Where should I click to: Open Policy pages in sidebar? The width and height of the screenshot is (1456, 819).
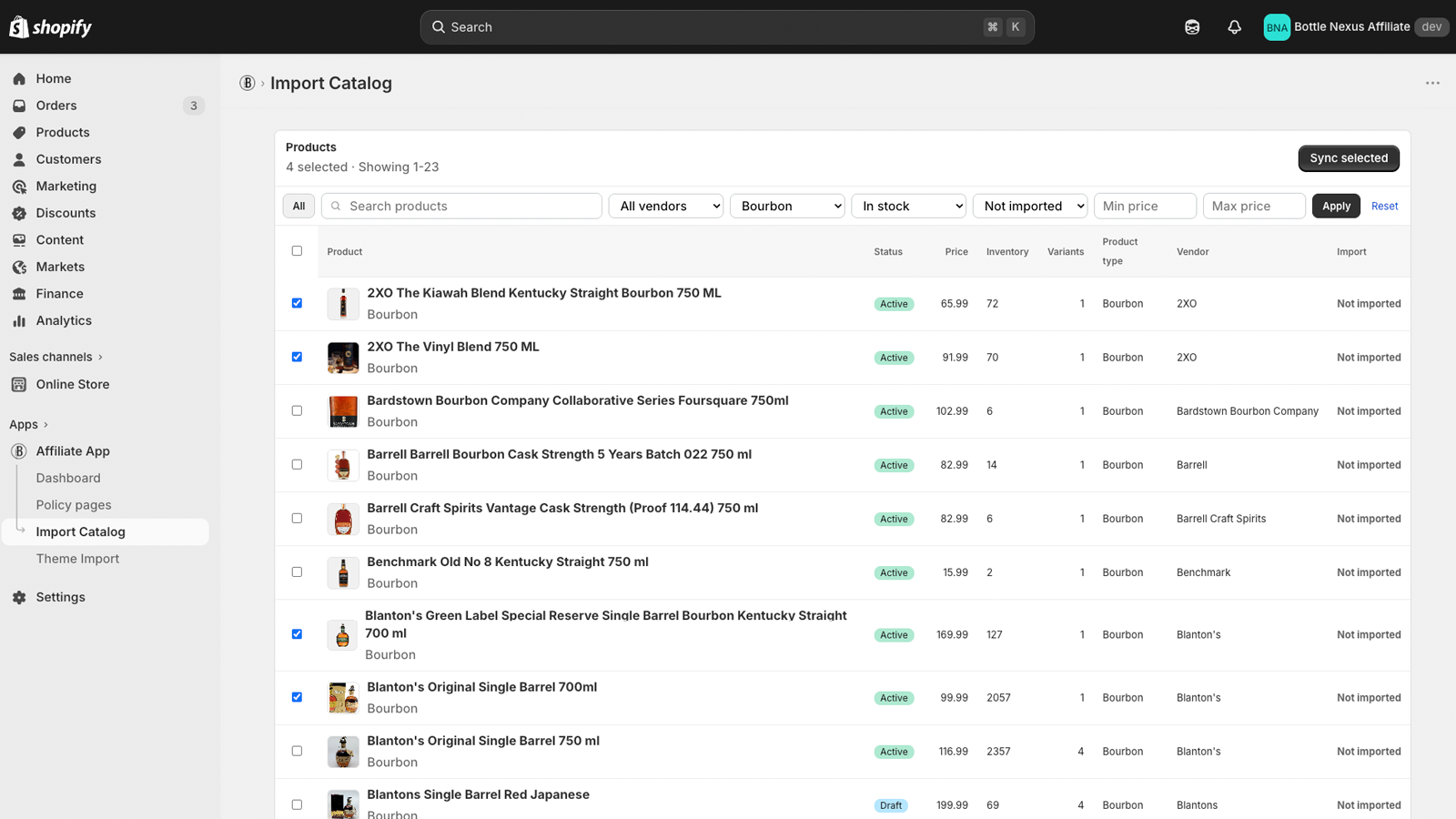tap(74, 505)
